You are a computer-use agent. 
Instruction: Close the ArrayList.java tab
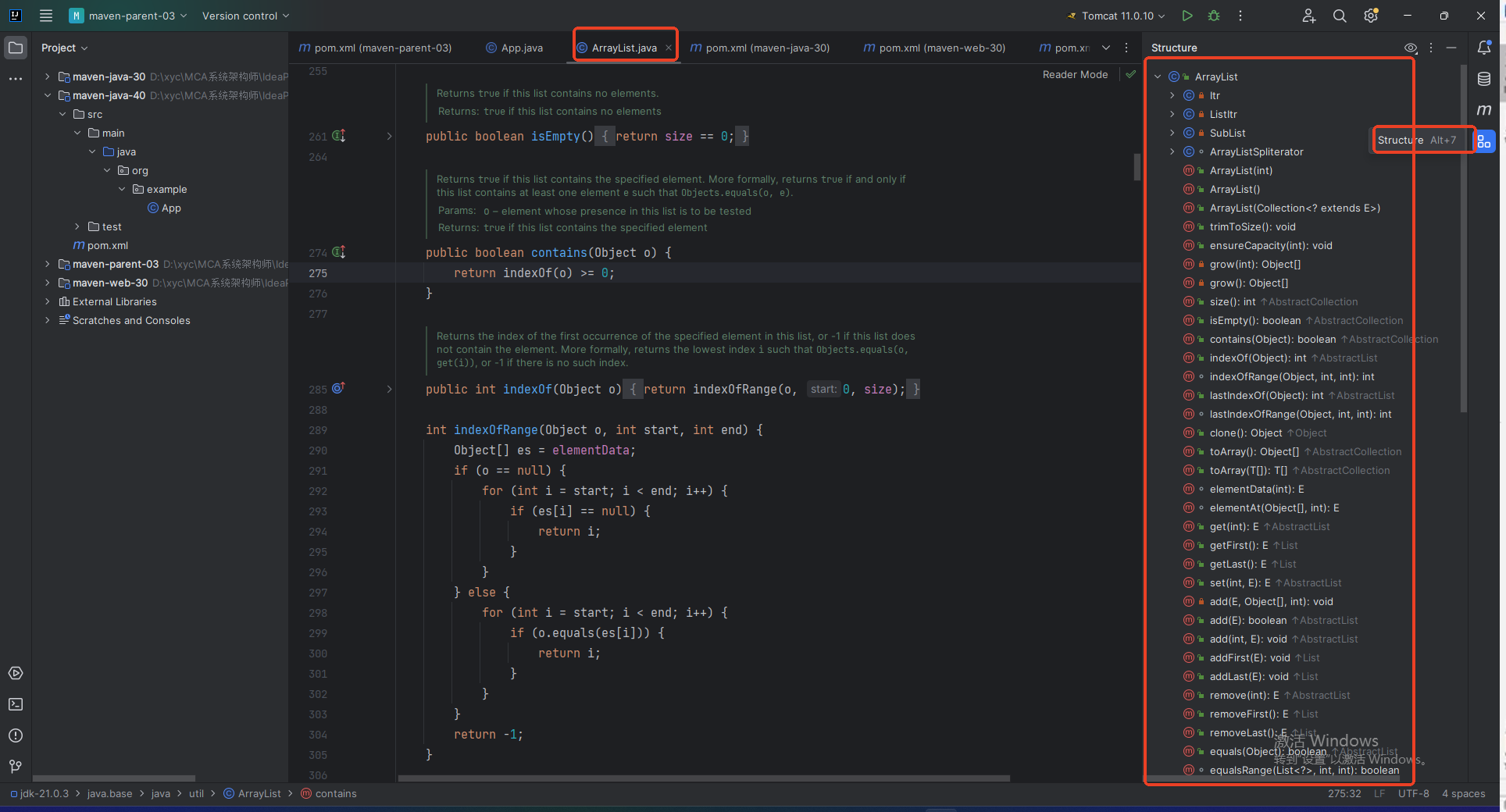click(x=669, y=48)
